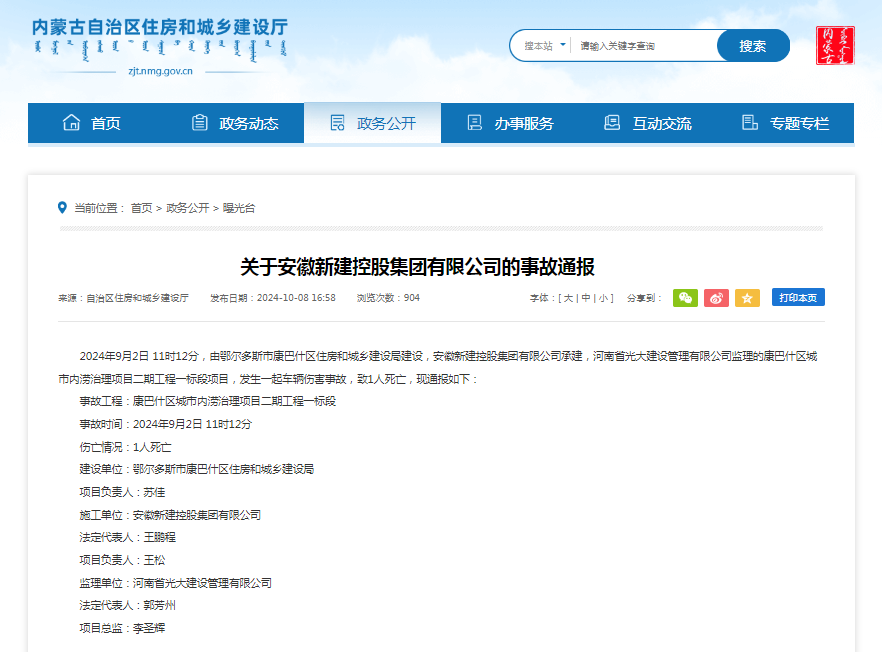882x652 pixels.
Task: Click the line 项目负责人：王松
Action: (122, 560)
